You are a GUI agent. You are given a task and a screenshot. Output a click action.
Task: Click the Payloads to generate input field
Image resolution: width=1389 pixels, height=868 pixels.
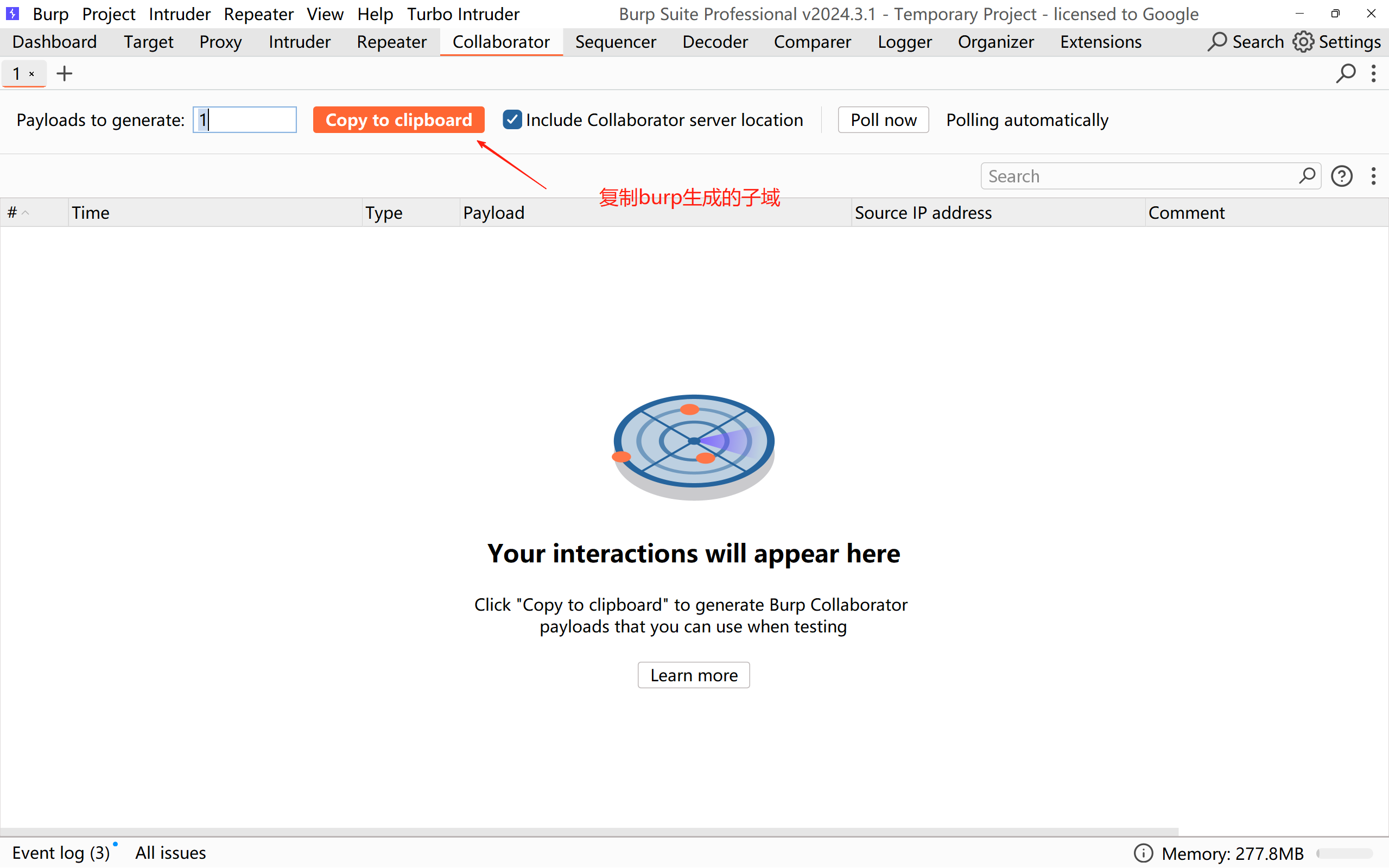244,119
